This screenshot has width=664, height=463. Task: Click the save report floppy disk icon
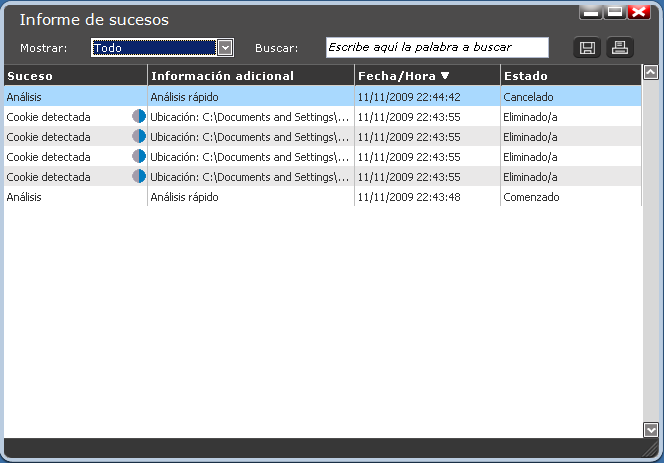tap(588, 48)
